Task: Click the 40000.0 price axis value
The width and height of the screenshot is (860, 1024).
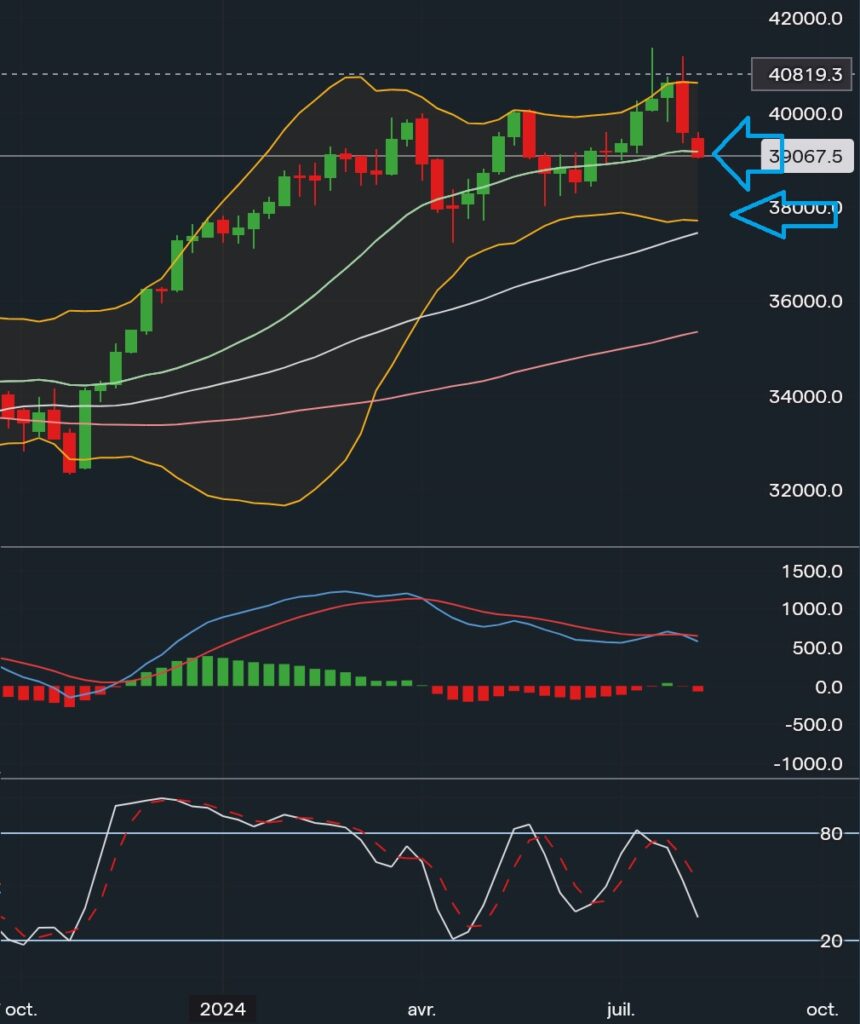Action: click(805, 114)
